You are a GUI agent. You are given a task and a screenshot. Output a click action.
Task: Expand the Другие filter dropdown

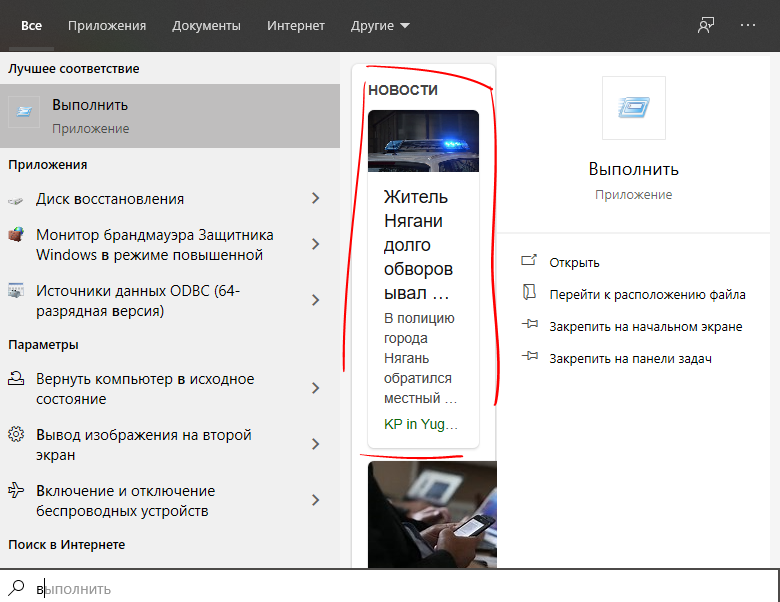coord(380,25)
